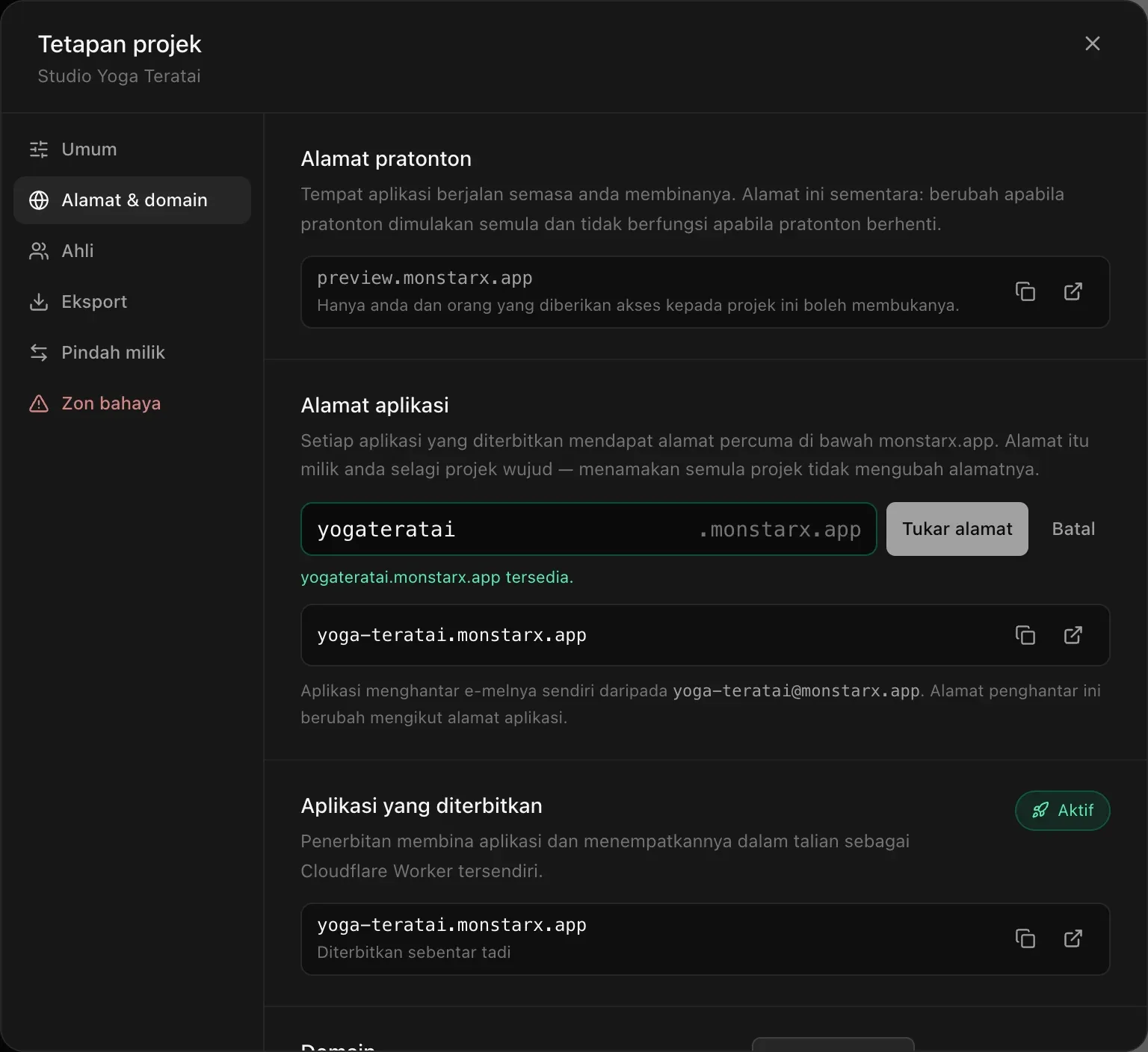This screenshot has height=1052, width=1148.
Task: Click the Diterbitkan sebentar tadi label
Action: pyautogui.click(x=414, y=952)
